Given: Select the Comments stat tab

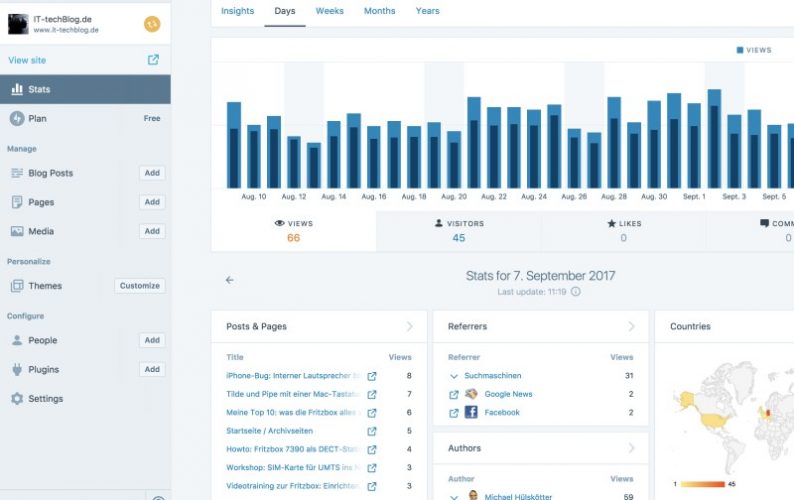Looking at the screenshot, I should [x=750, y=230].
